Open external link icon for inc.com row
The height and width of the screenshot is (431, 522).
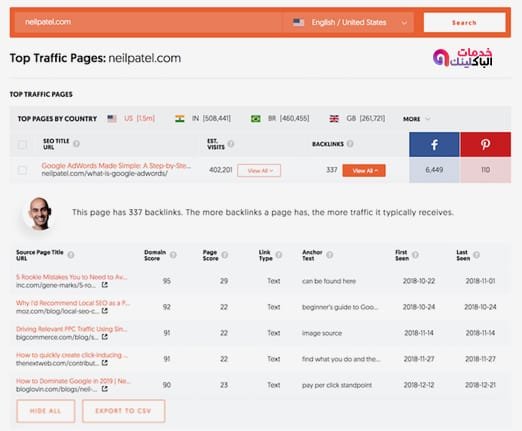point(105,285)
